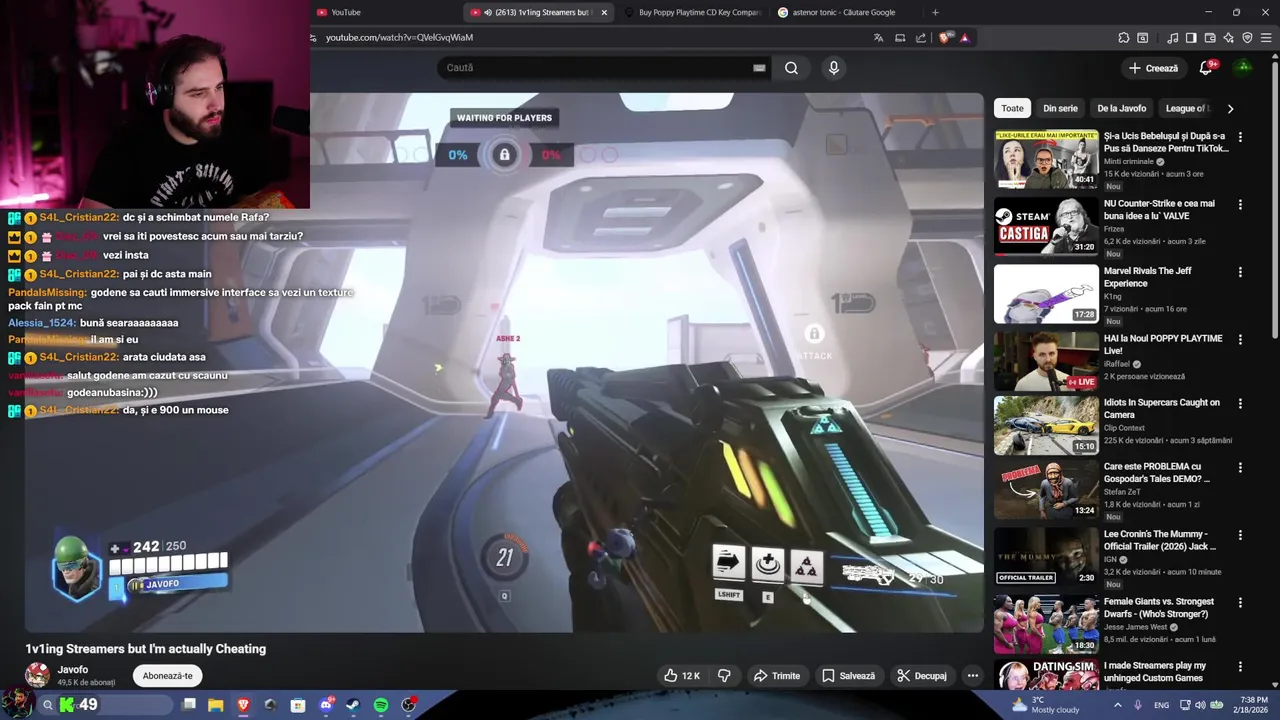Open the Minti criminale video thumbnail
This screenshot has height=720, width=1280.
tap(1046, 159)
